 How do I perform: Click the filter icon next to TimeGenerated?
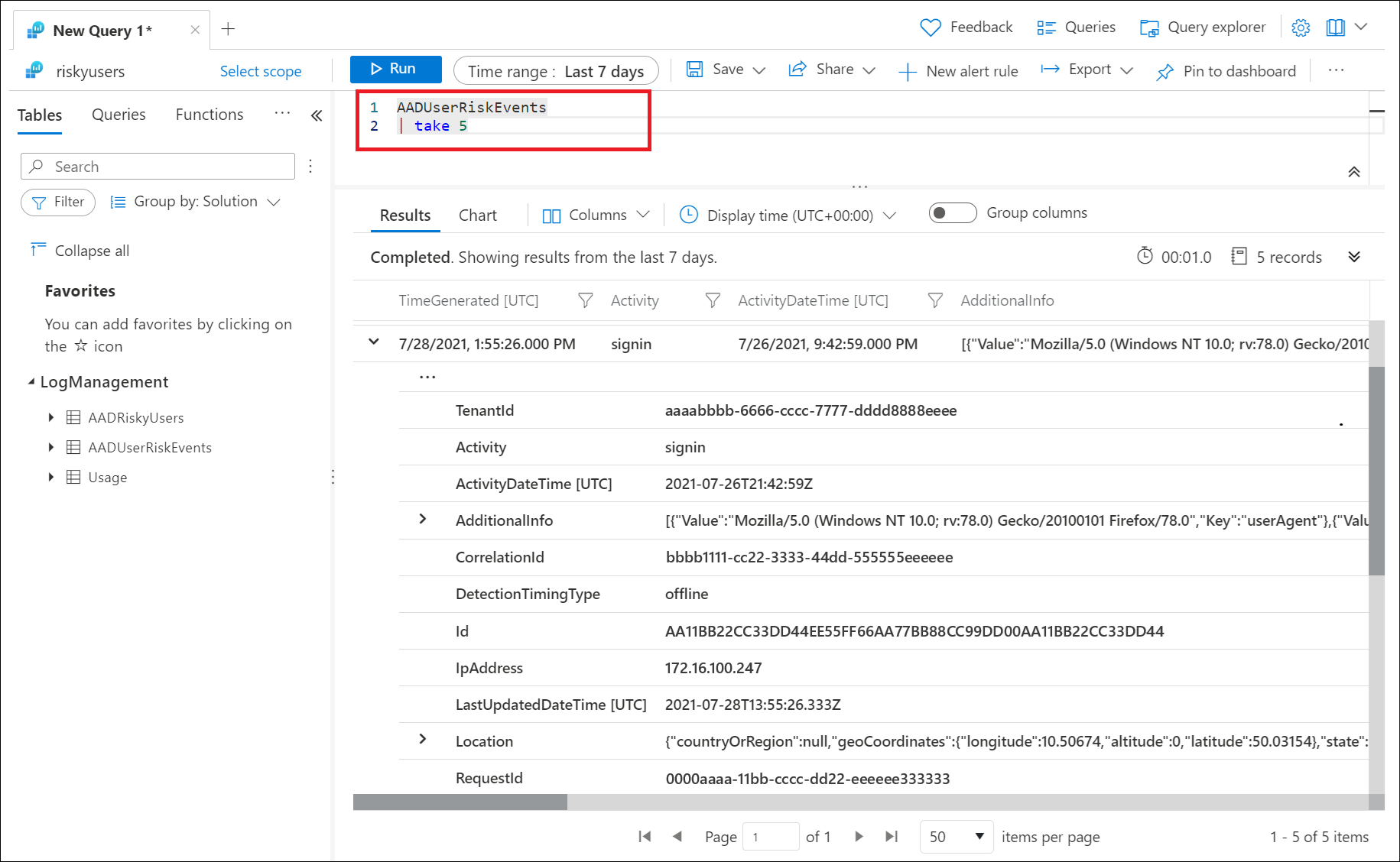[585, 300]
